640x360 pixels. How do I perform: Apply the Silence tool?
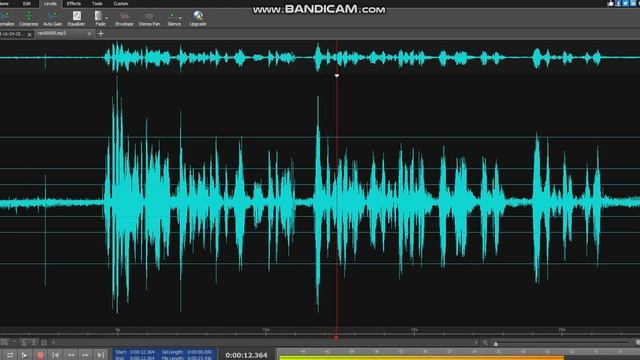coord(173,19)
